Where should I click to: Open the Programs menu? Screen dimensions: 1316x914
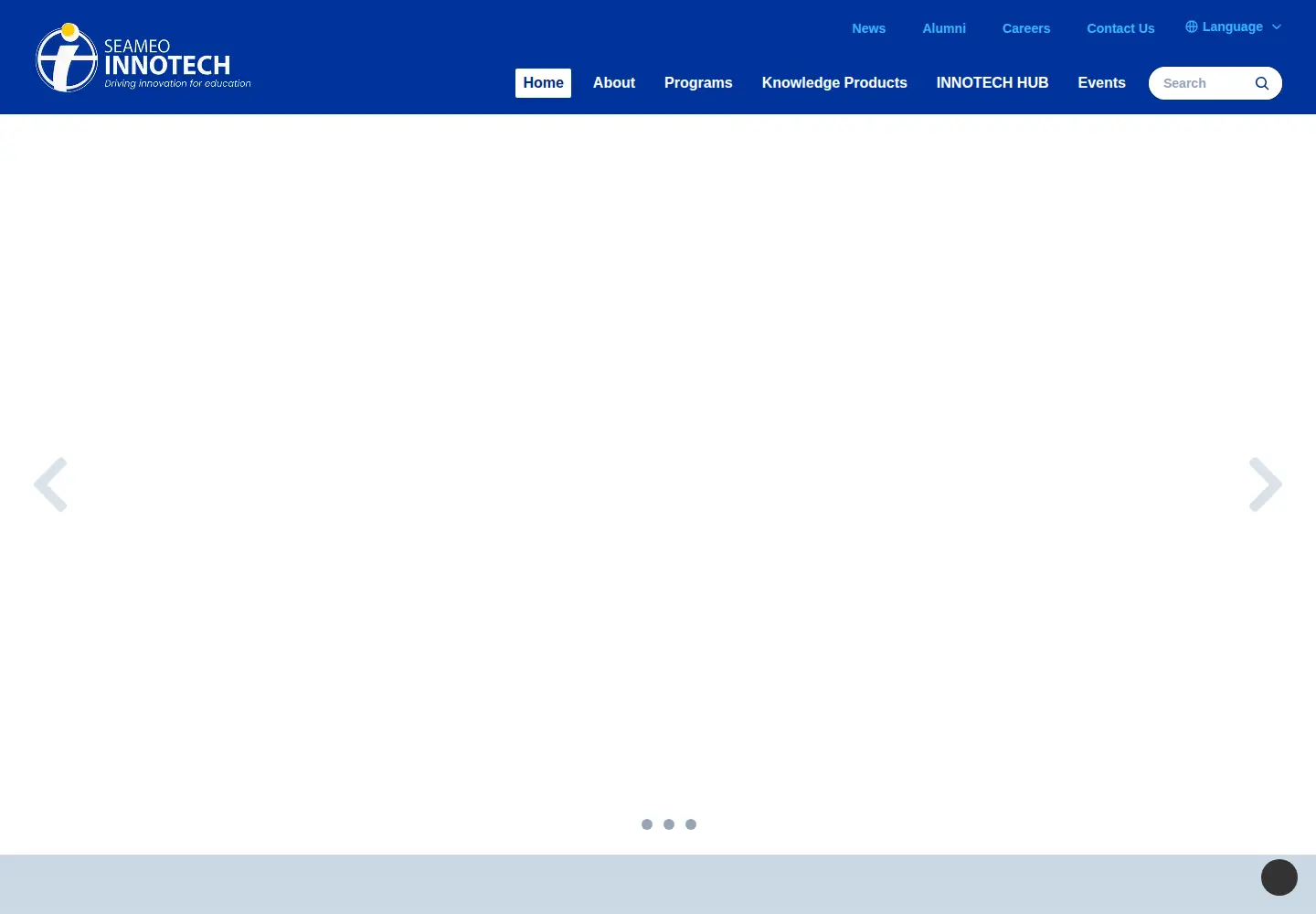tap(698, 83)
